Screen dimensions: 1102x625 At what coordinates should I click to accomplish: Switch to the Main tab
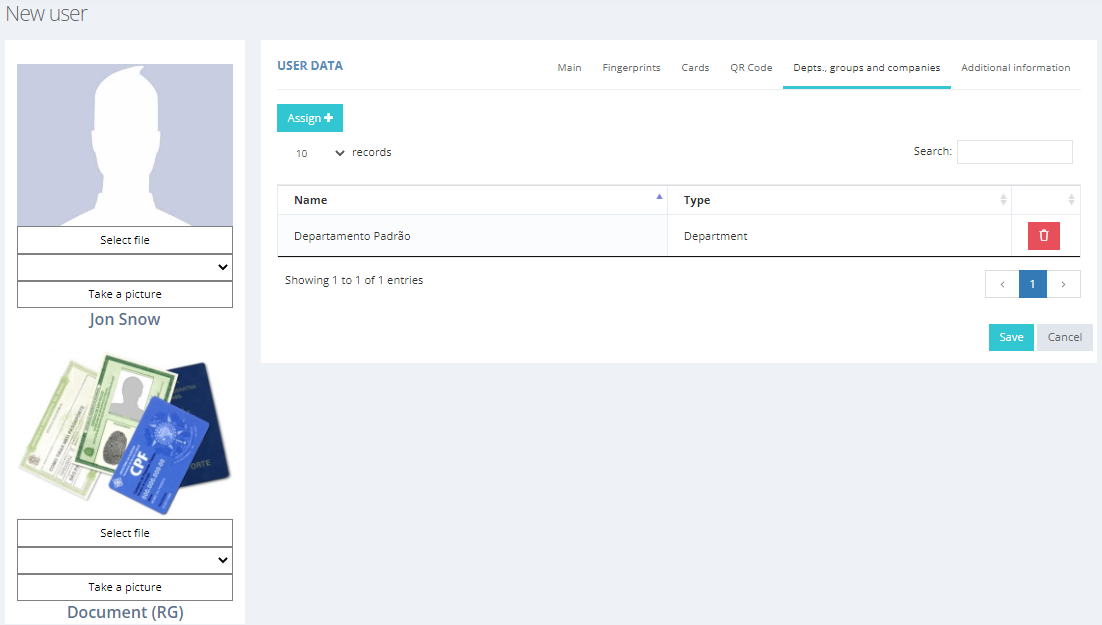[569, 68]
